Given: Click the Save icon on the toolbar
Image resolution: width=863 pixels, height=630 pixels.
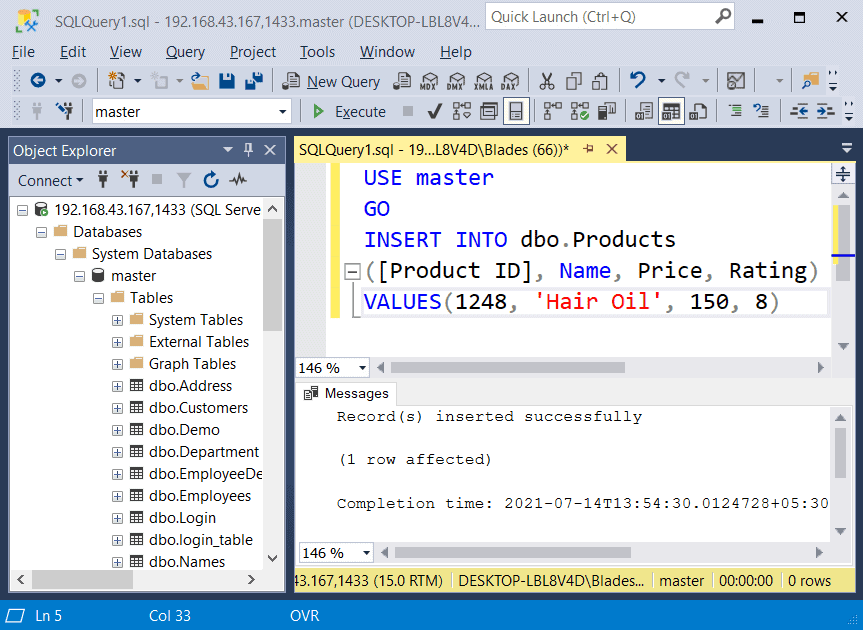Looking at the screenshot, I should (226, 81).
